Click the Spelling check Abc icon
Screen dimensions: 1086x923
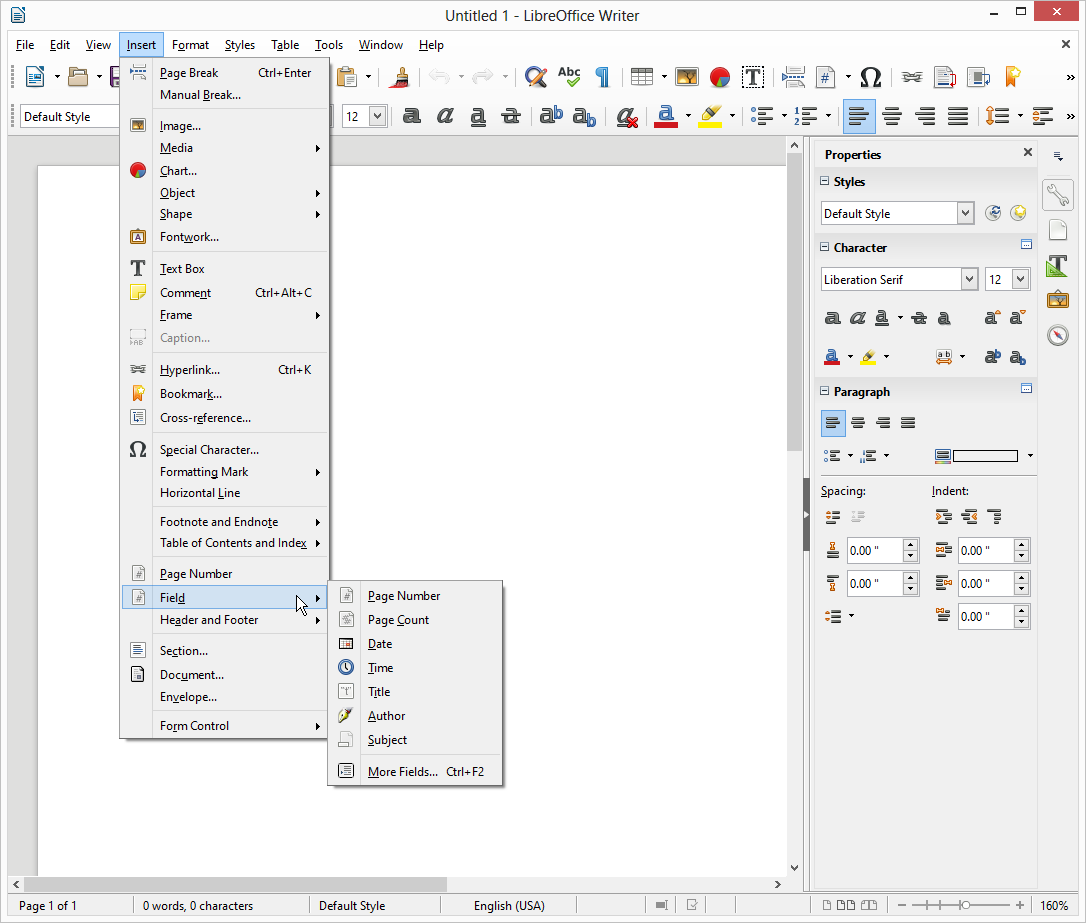(569, 77)
